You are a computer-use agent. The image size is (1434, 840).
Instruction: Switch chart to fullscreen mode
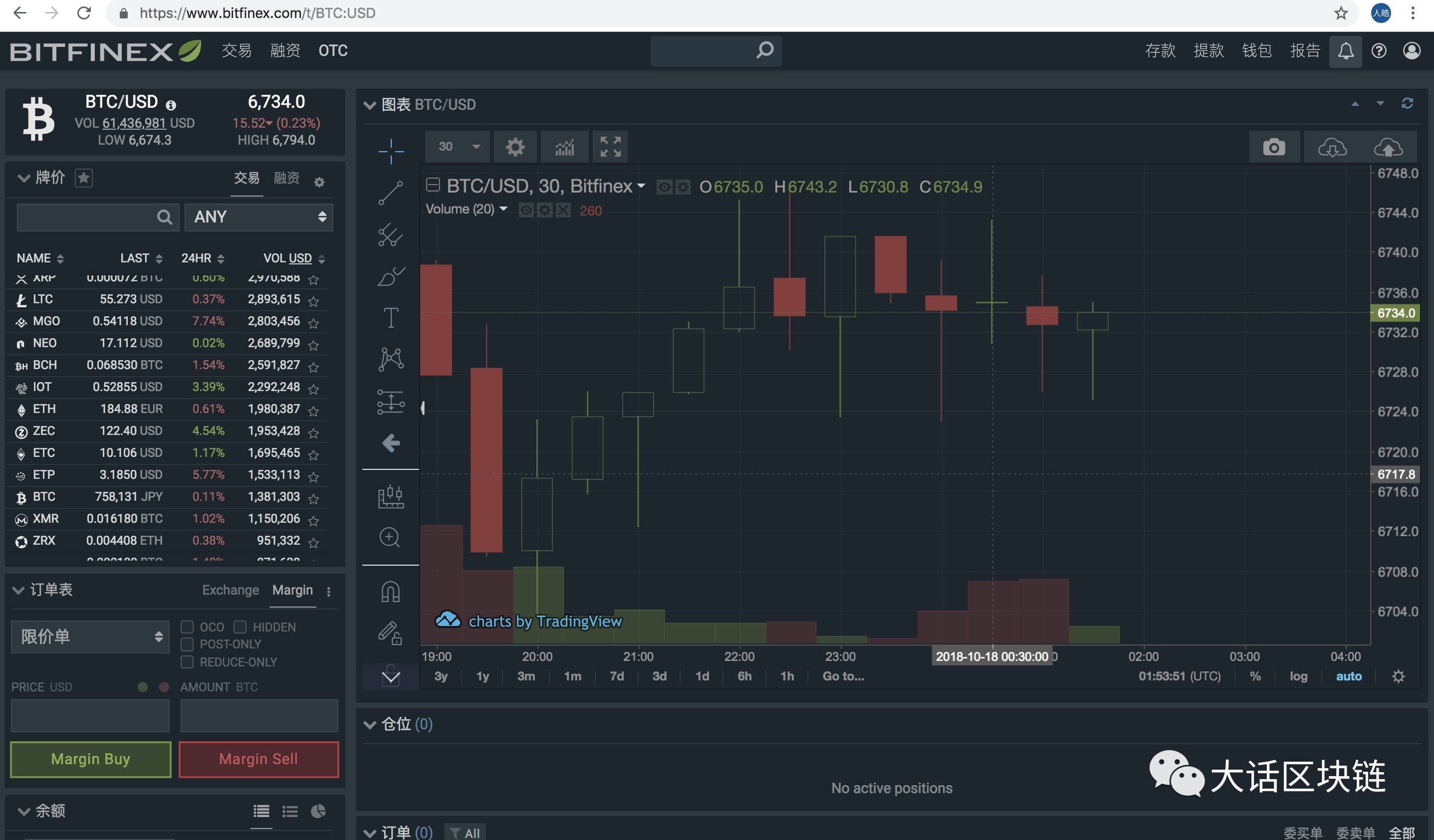(611, 147)
